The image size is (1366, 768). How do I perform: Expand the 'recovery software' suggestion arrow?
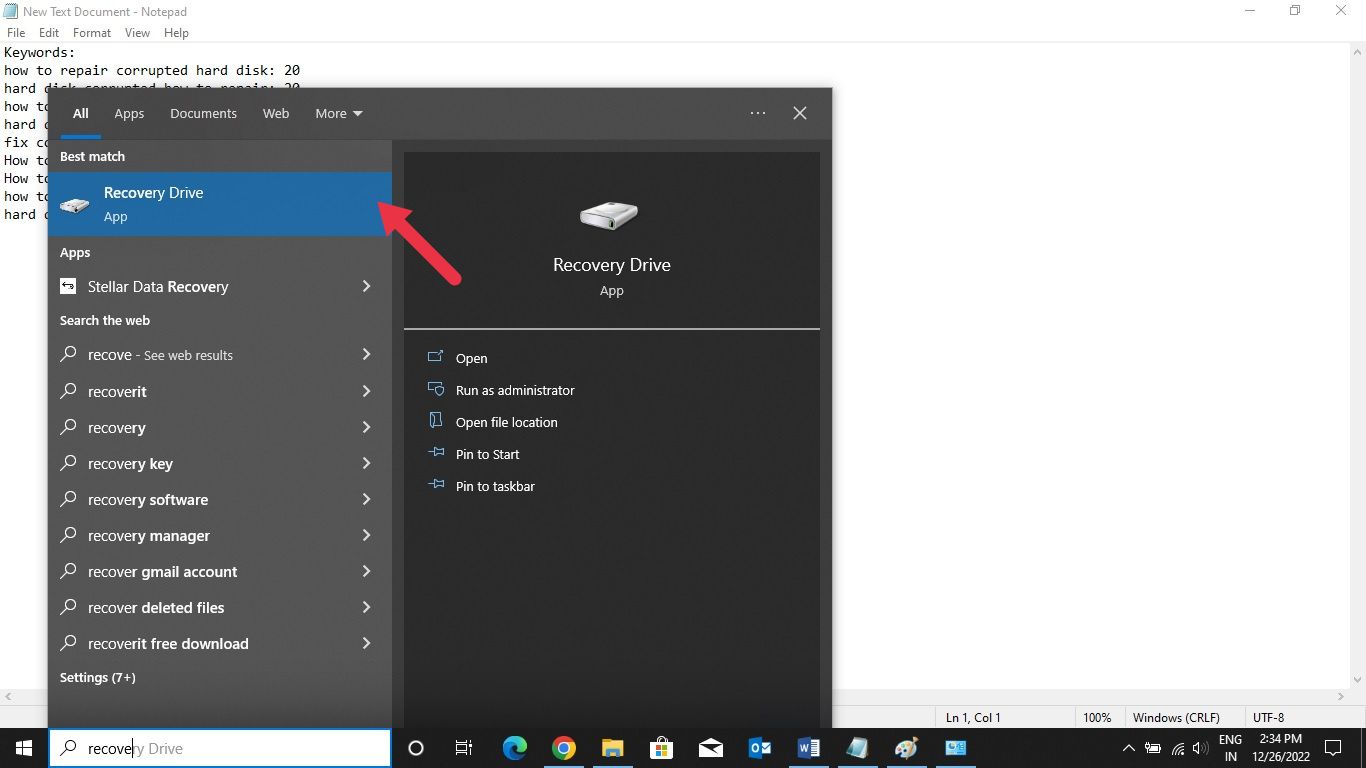point(366,499)
